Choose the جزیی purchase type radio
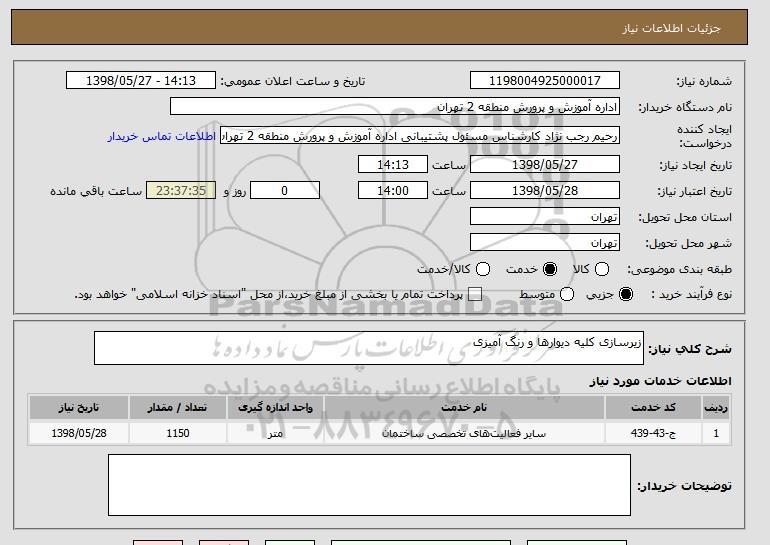The image size is (770, 545). pos(626,294)
